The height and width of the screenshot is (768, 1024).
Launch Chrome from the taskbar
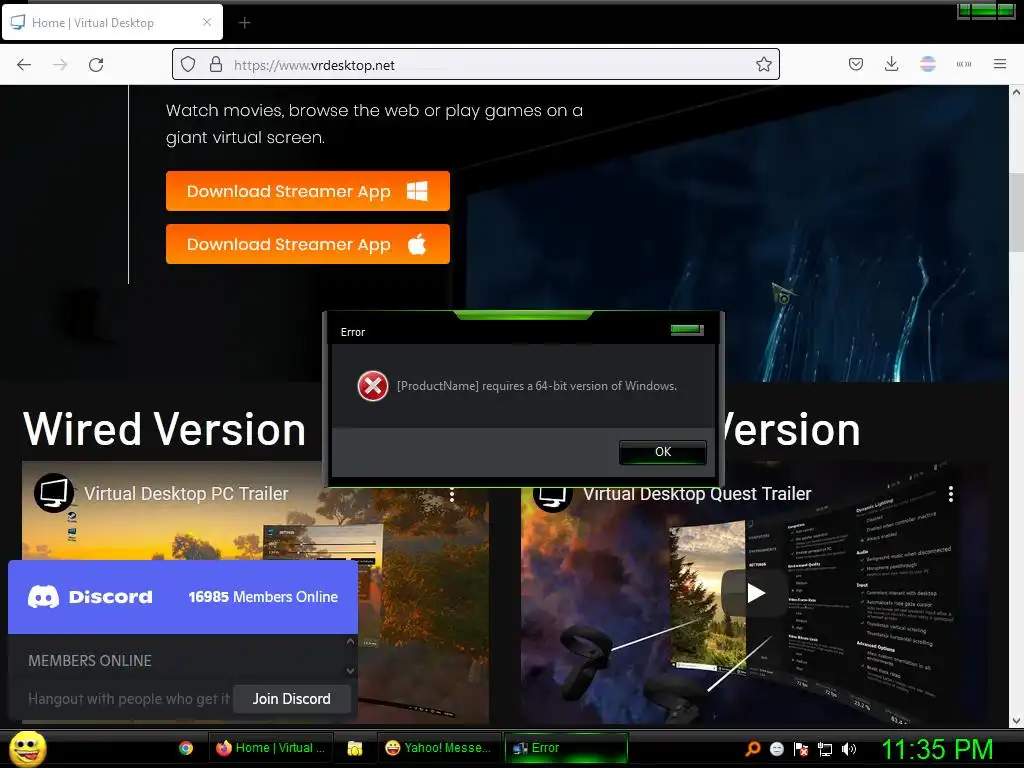186,748
